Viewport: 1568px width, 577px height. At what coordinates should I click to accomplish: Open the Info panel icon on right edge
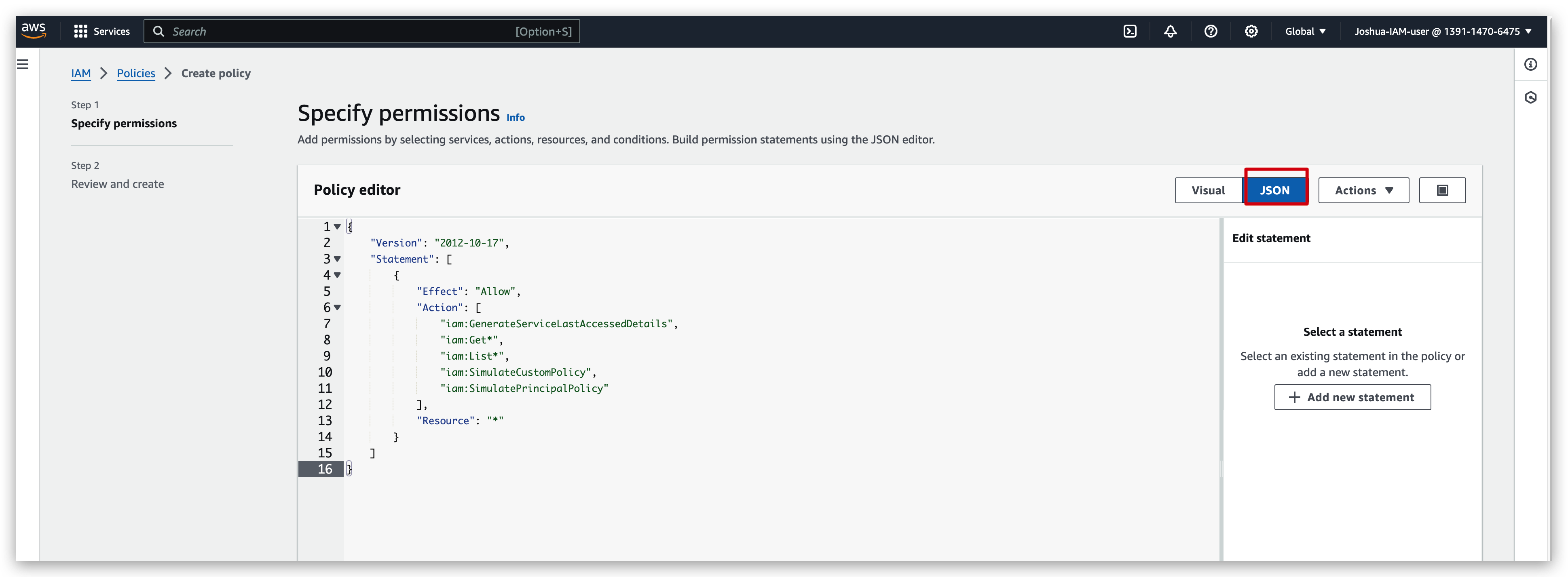coord(1532,64)
